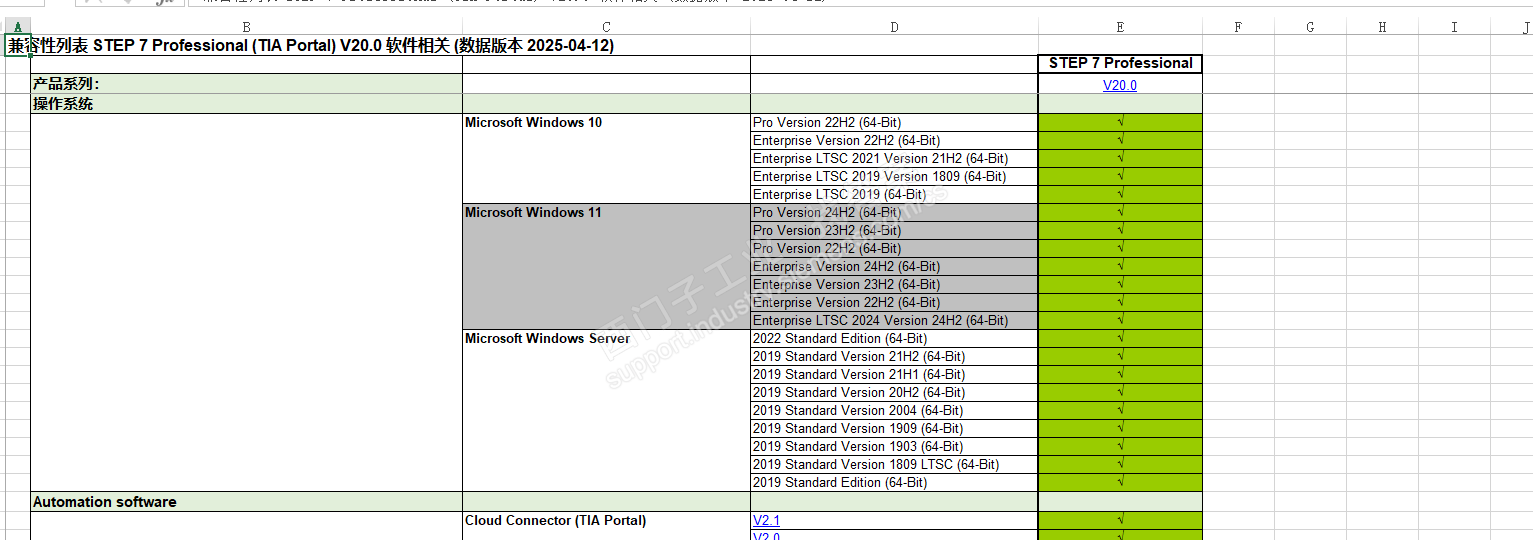
Task: Select column E header
Action: coord(1120,27)
